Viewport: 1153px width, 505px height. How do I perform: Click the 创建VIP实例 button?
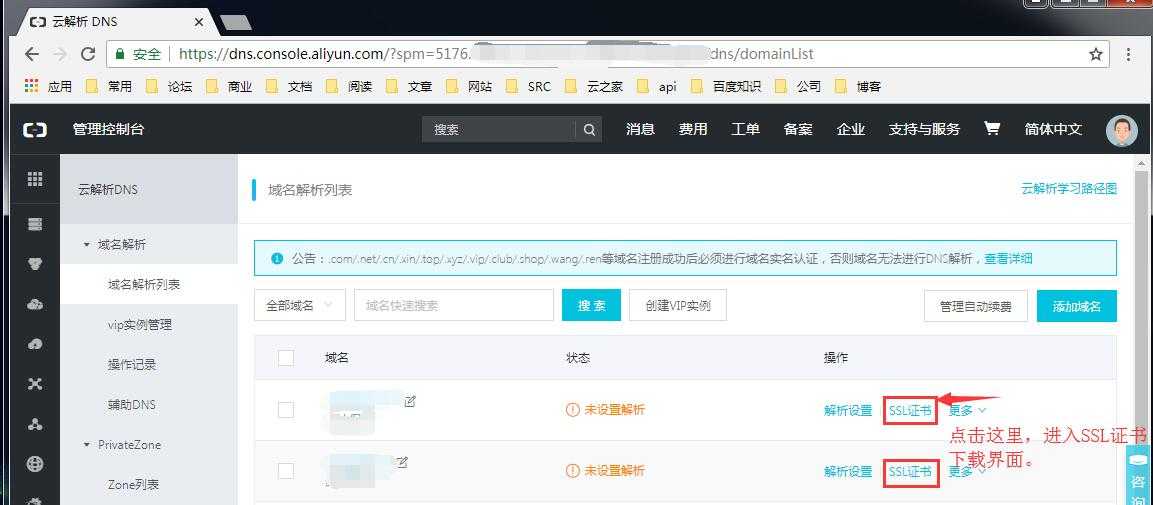click(678, 305)
